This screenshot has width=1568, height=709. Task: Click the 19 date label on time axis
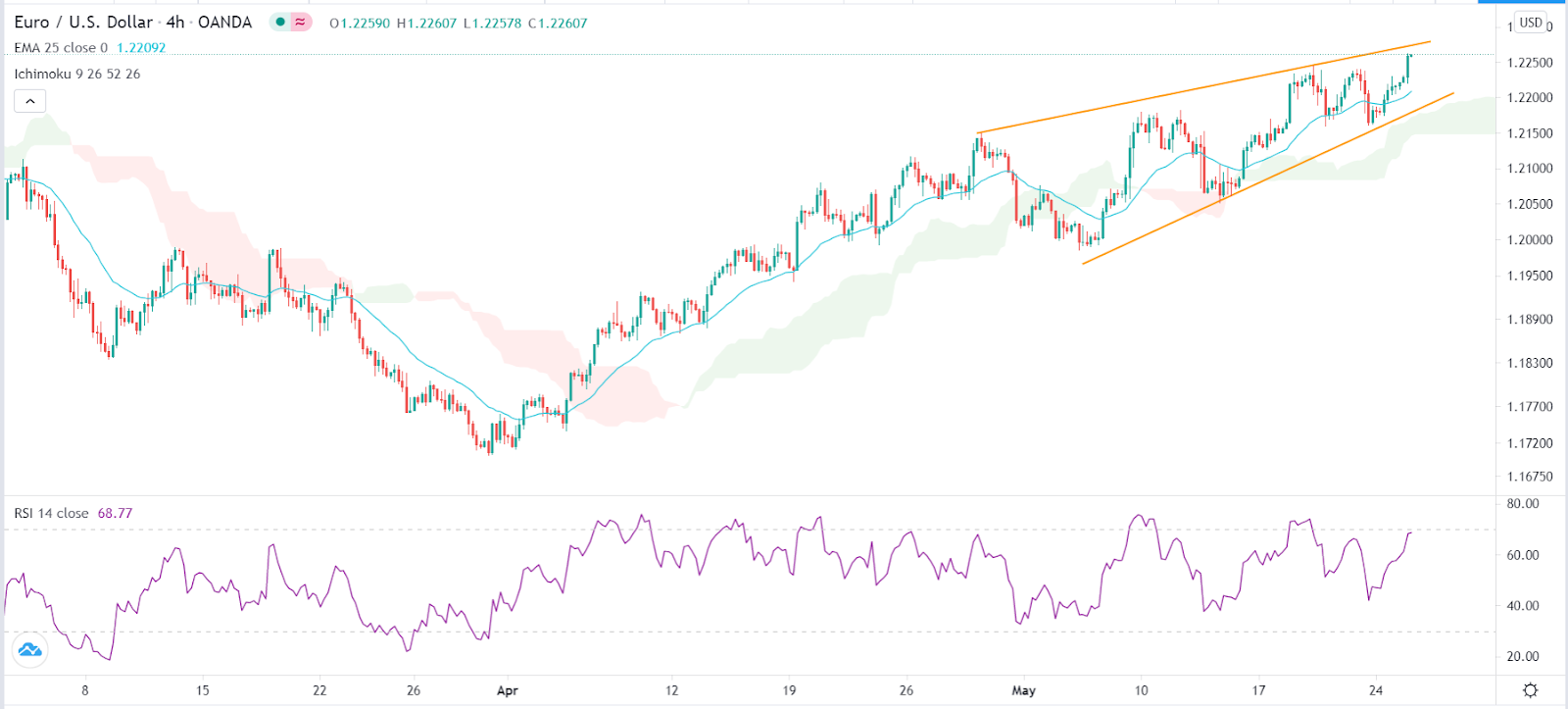click(789, 690)
